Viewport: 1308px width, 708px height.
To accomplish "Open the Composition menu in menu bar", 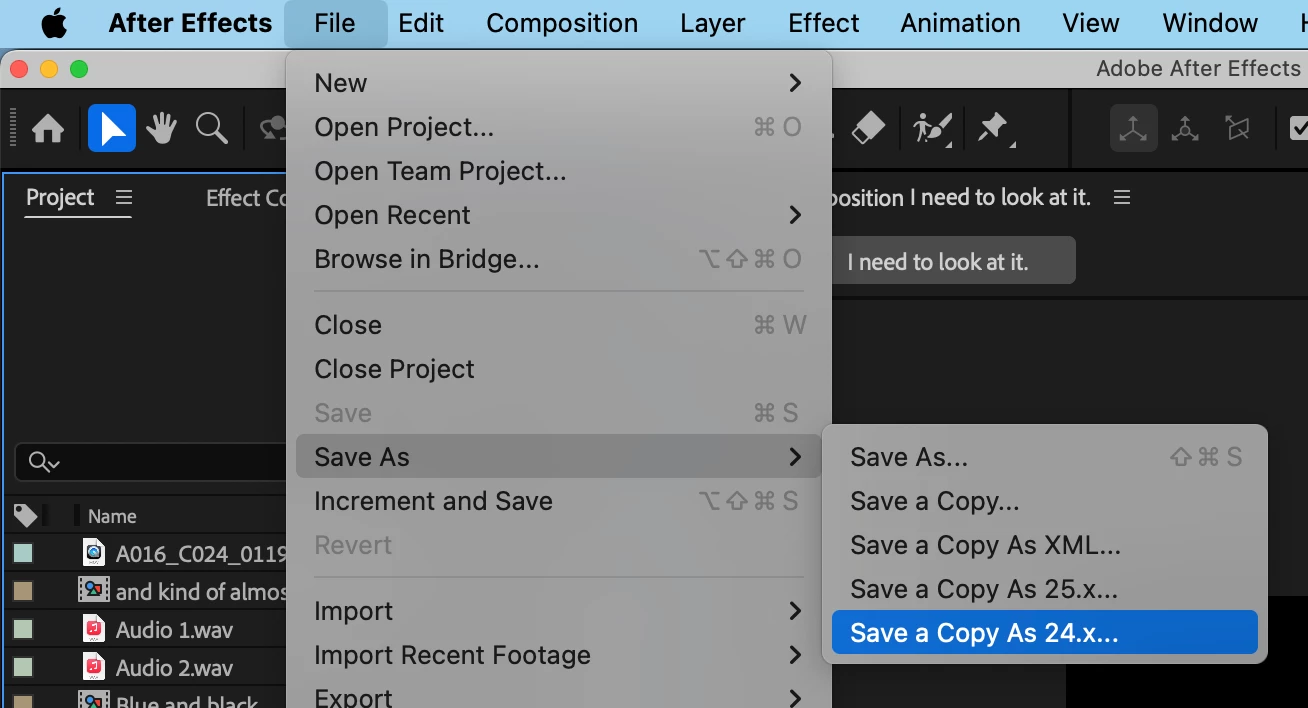I will pos(562,23).
